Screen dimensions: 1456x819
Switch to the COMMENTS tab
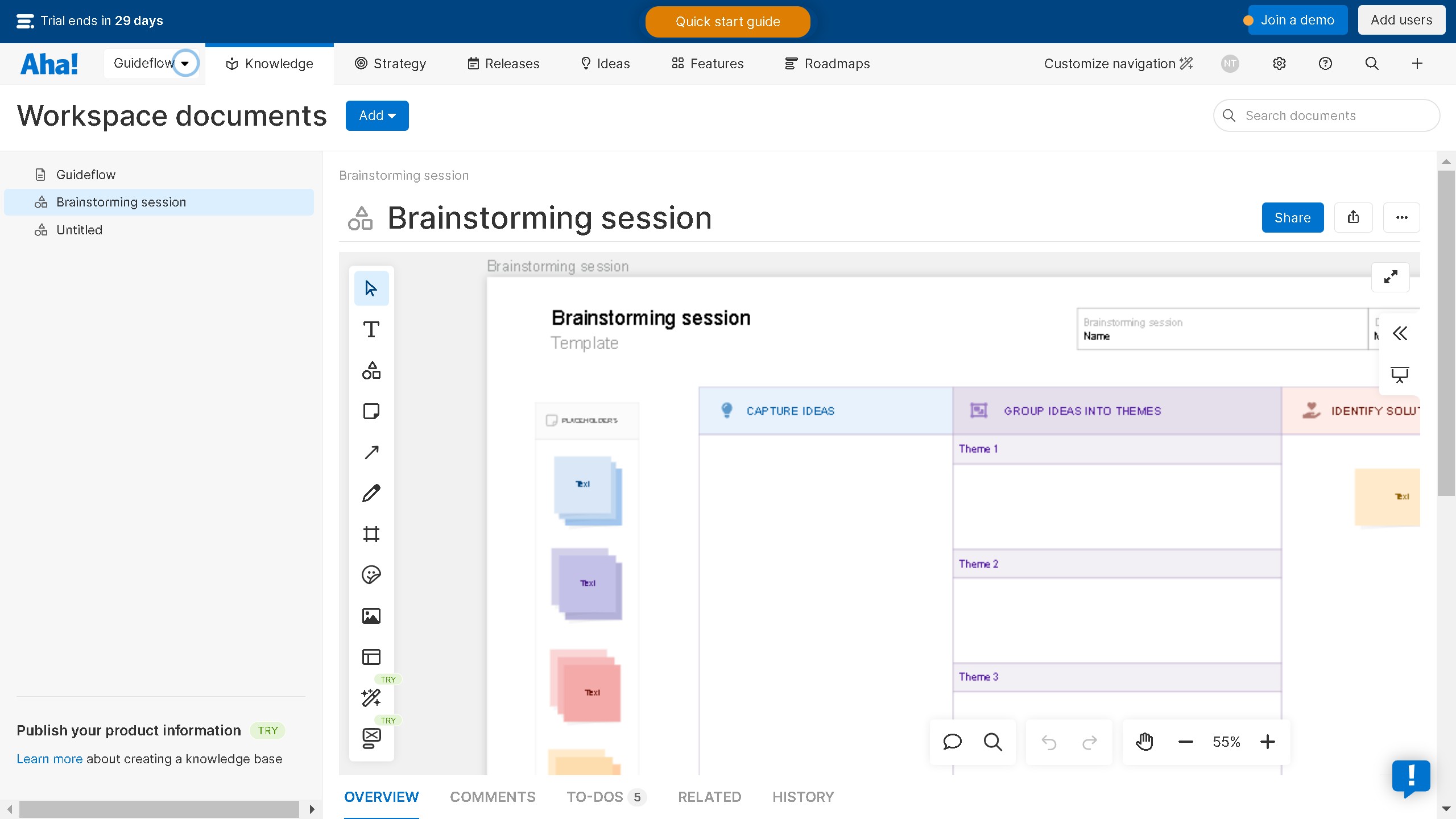(493, 797)
